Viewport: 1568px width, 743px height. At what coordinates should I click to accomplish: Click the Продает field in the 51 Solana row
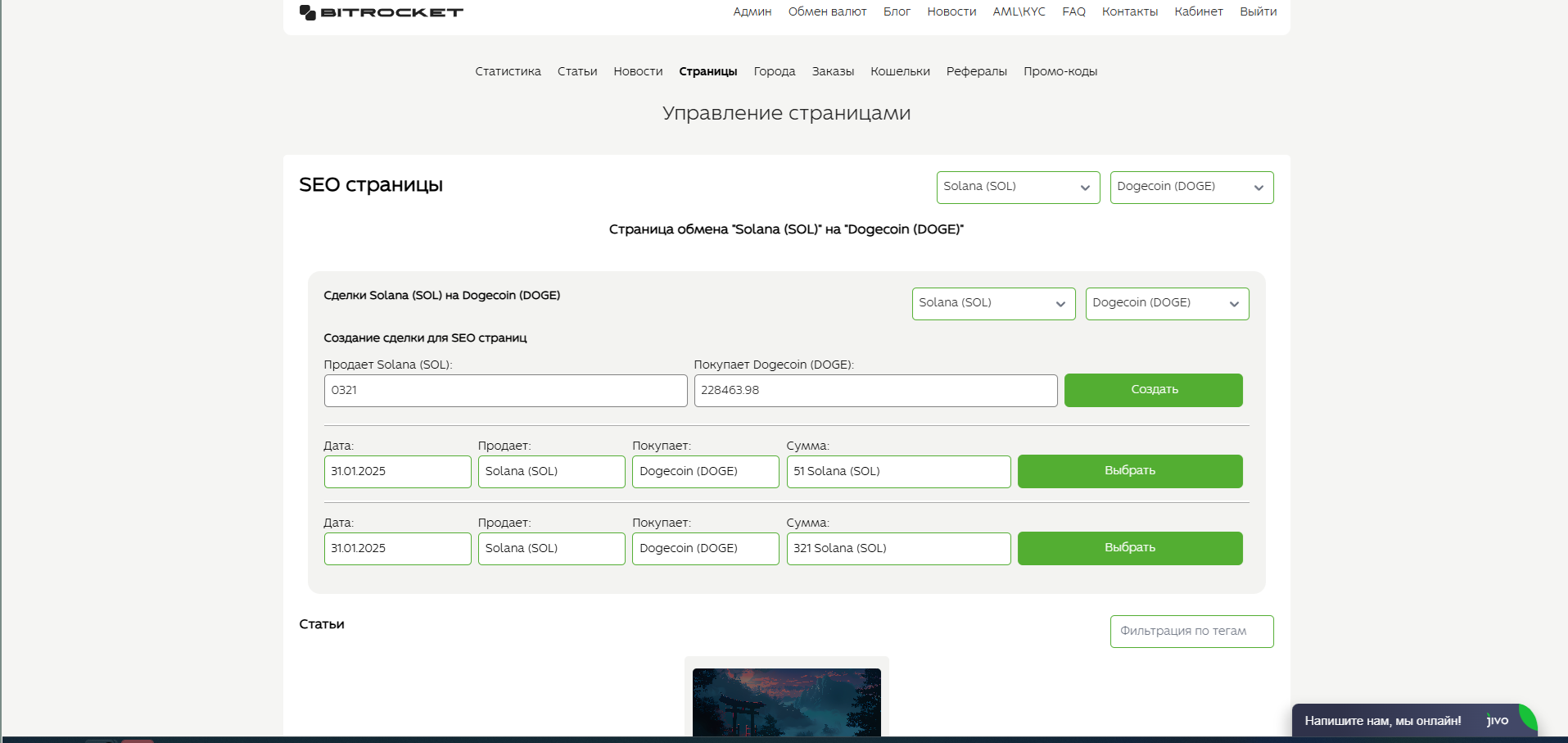click(x=551, y=472)
